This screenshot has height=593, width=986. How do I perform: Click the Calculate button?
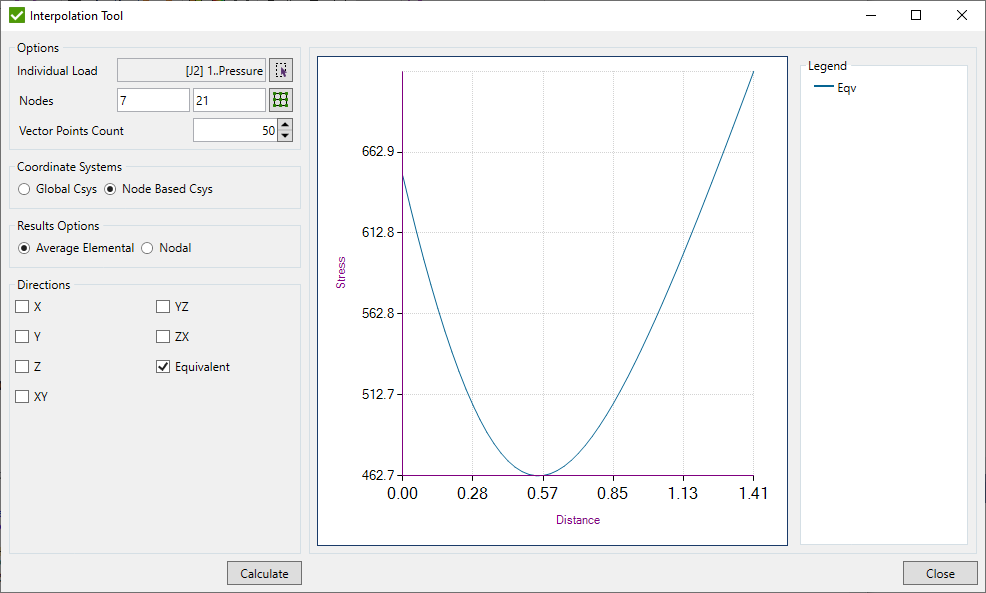click(264, 573)
